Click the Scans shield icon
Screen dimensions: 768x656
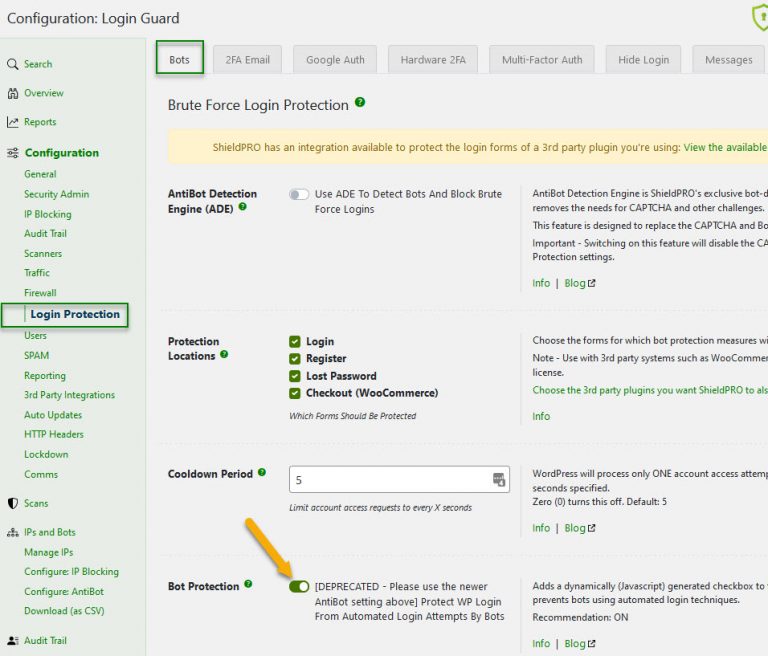[x=13, y=503]
